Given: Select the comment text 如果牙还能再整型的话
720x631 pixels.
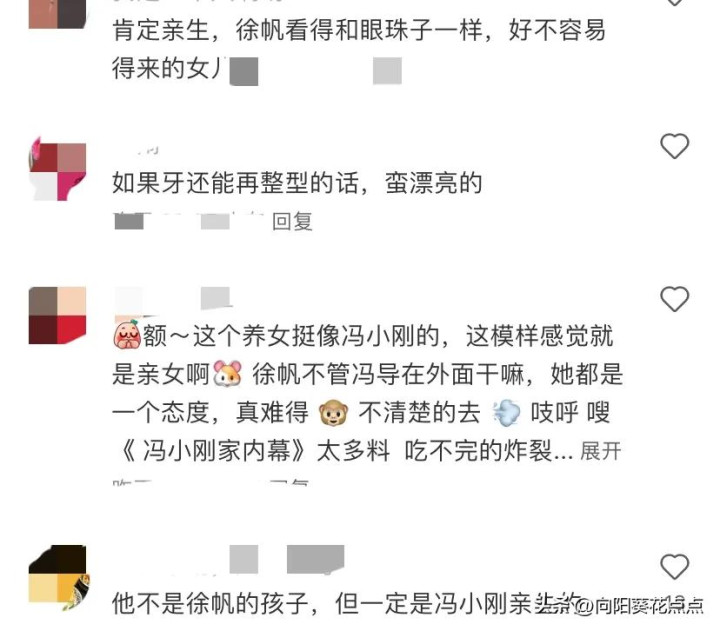Looking at the screenshot, I should [x=235, y=183].
